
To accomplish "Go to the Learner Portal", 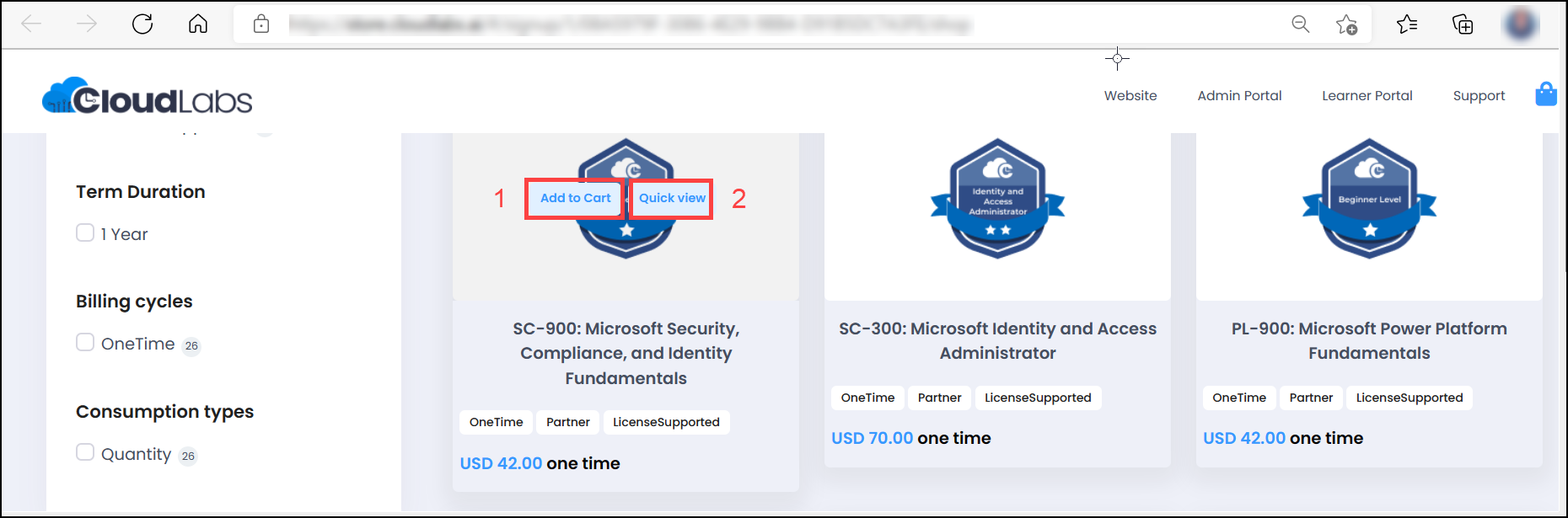I will pyautogui.click(x=1367, y=96).
